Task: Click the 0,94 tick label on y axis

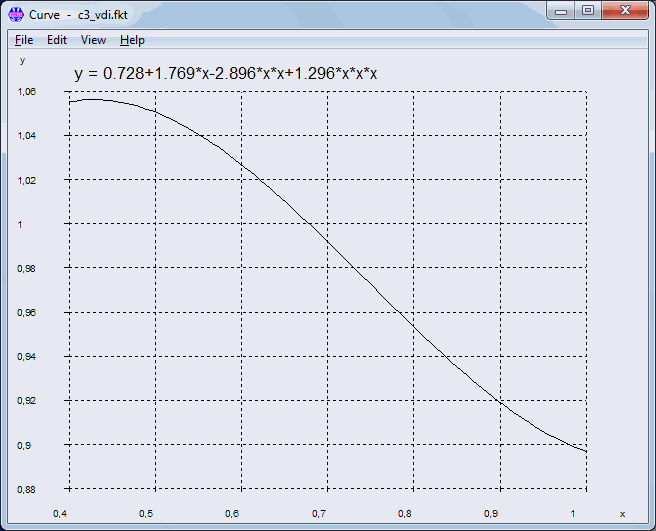Action: pyautogui.click(x=27, y=357)
